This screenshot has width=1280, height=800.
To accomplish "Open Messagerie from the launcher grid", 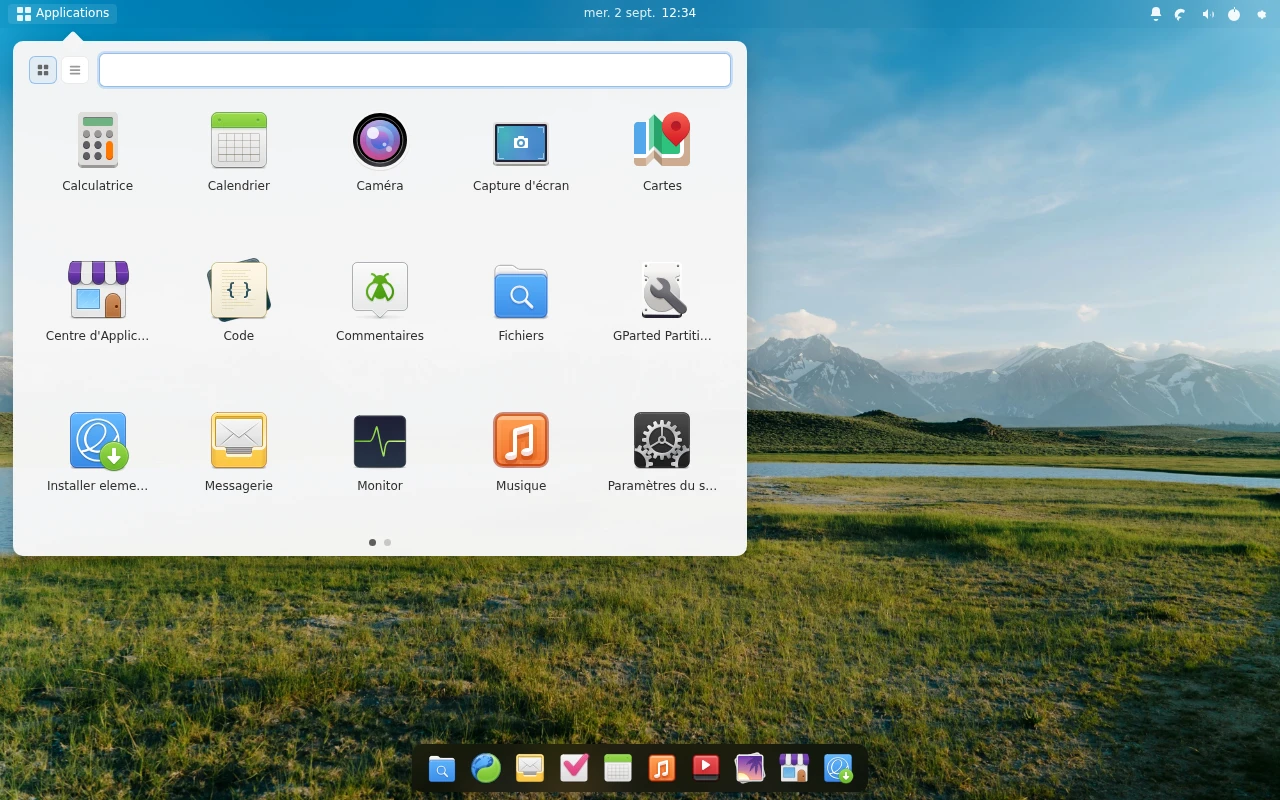I will pos(238,452).
